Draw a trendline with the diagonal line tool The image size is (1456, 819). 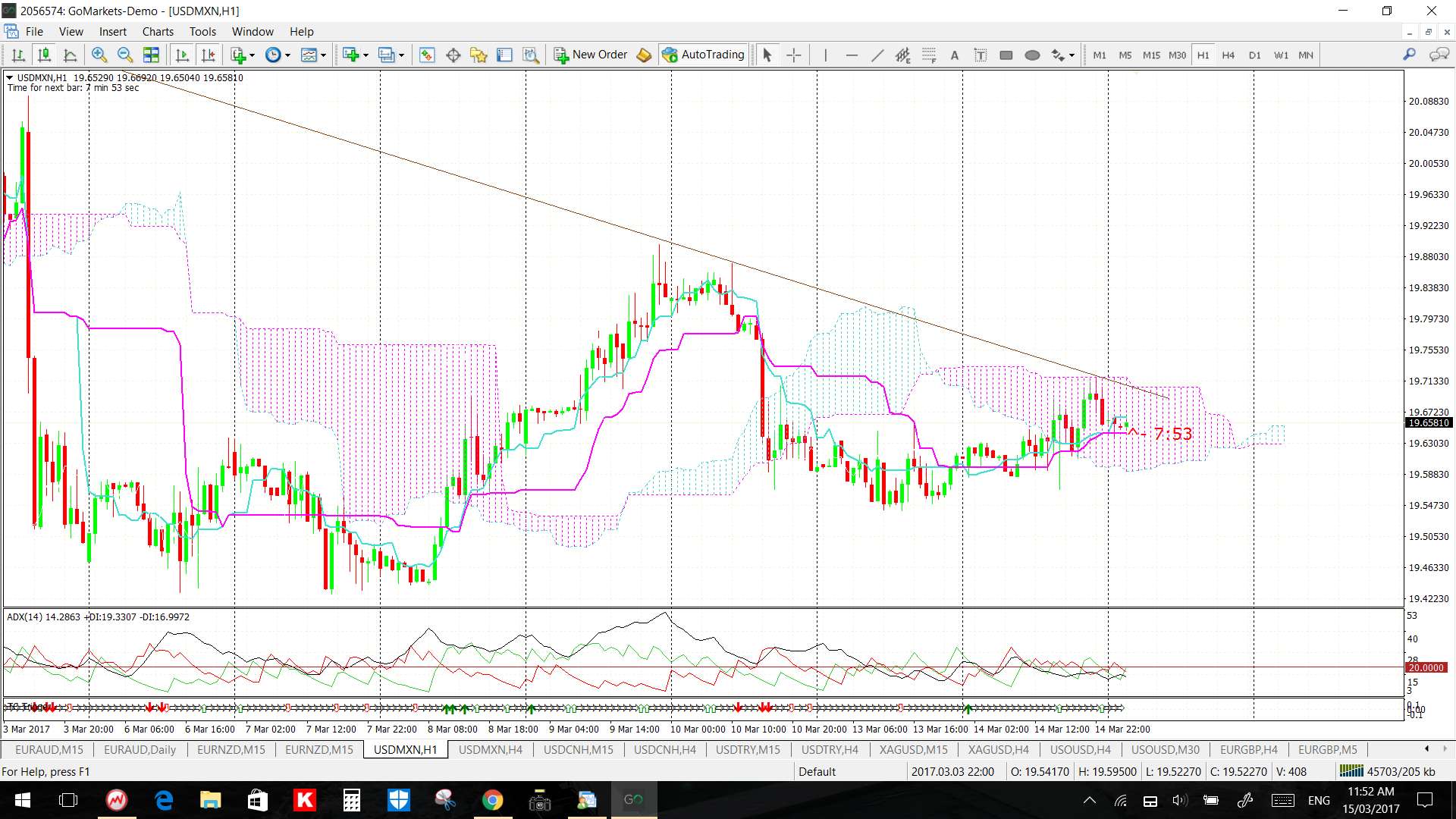click(877, 55)
